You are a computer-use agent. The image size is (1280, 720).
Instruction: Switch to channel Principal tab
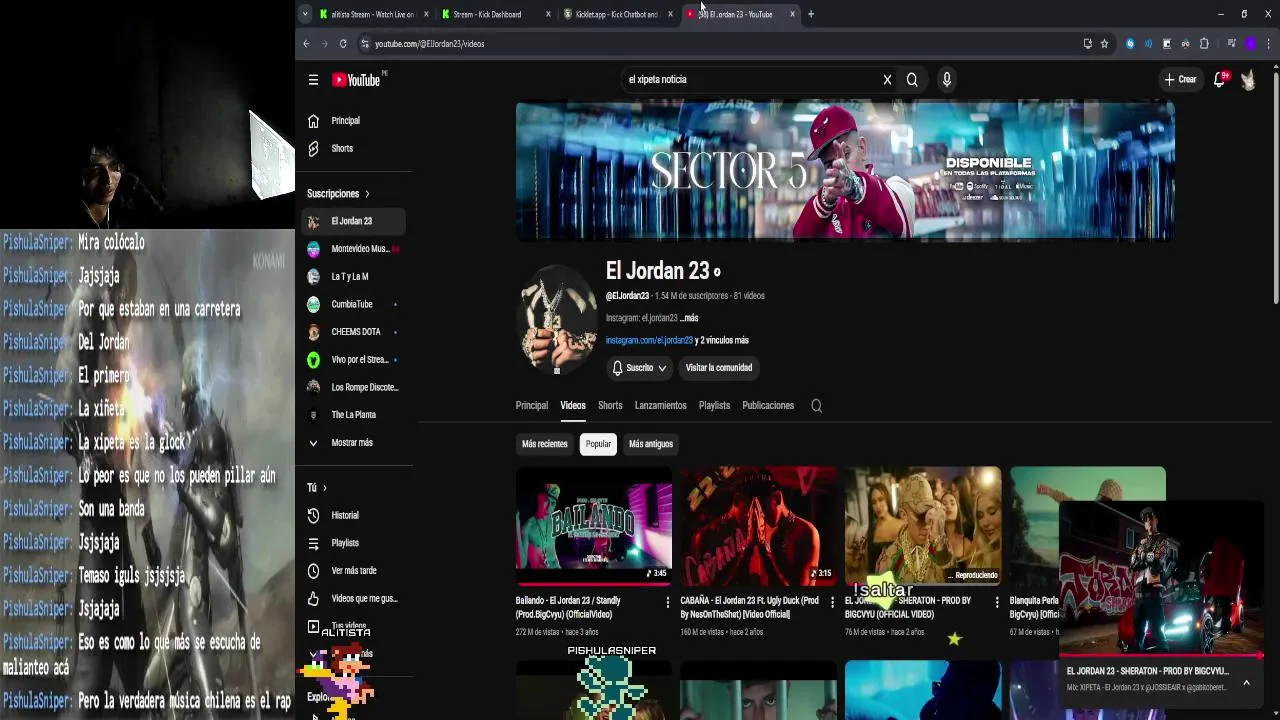coord(531,406)
